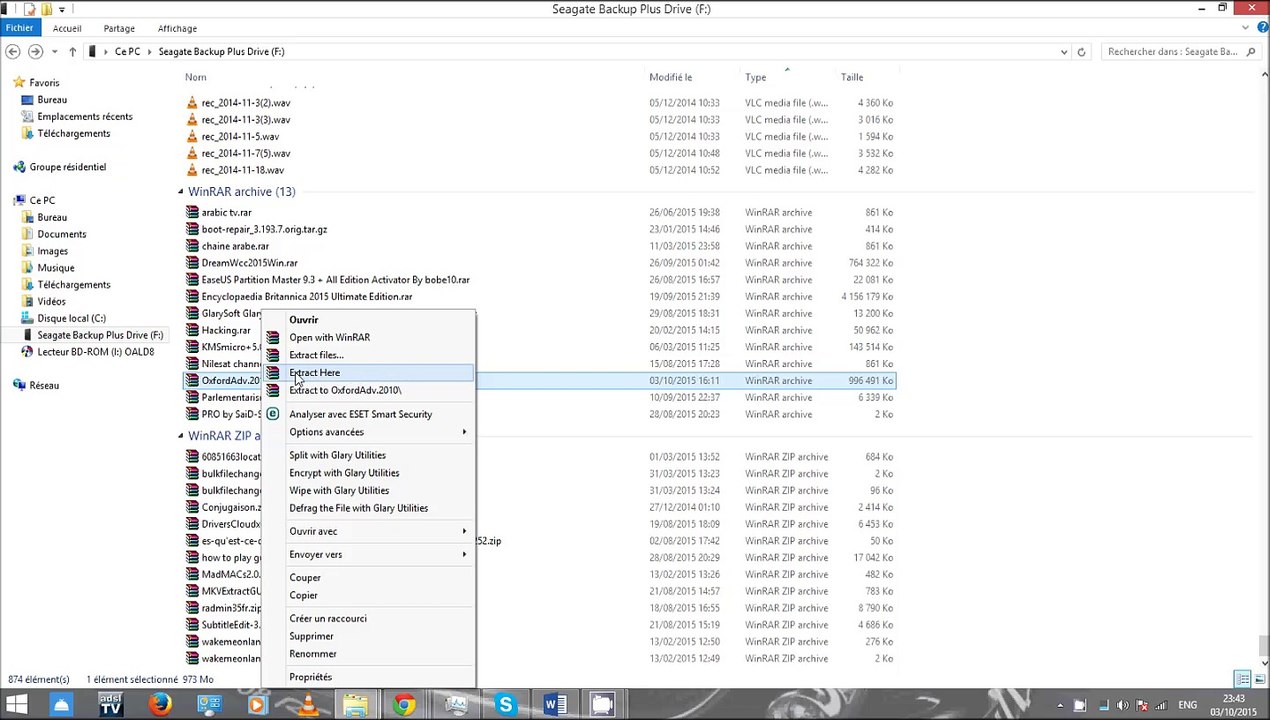
Task: Open Skype from the taskbar
Action: (x=505, y=705)
